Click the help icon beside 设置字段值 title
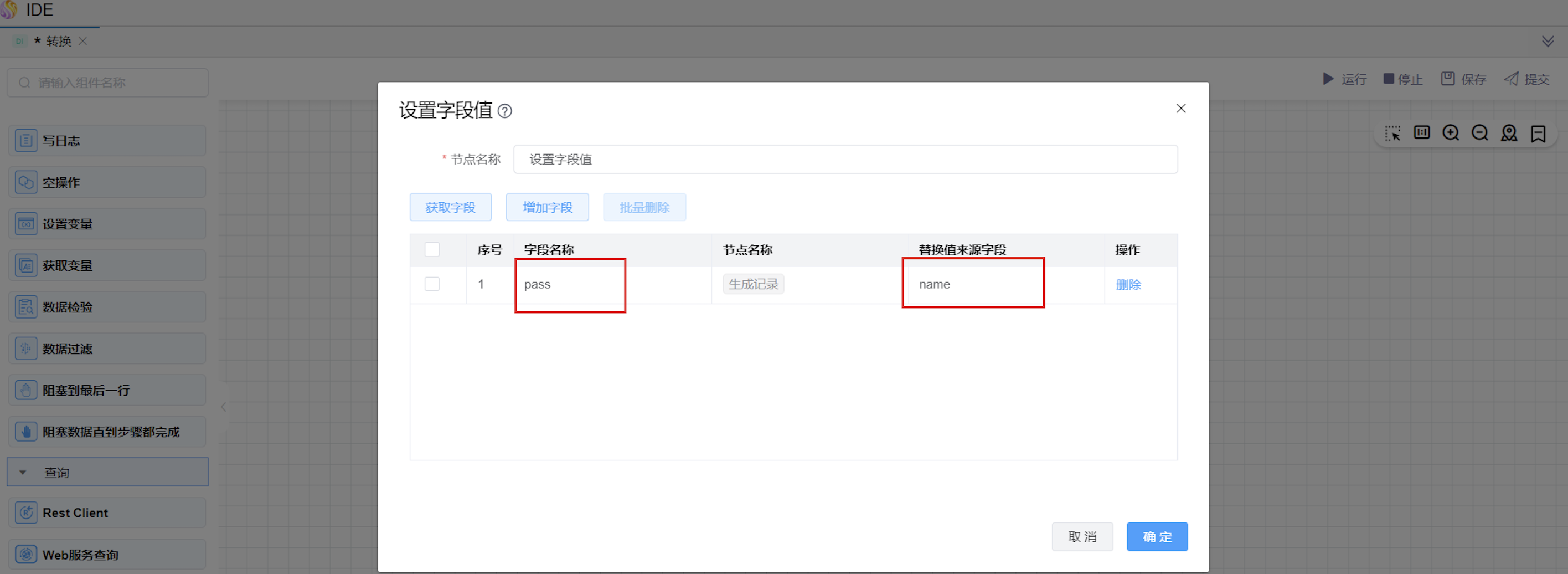 pyautogui.click(x=504, y=111)
